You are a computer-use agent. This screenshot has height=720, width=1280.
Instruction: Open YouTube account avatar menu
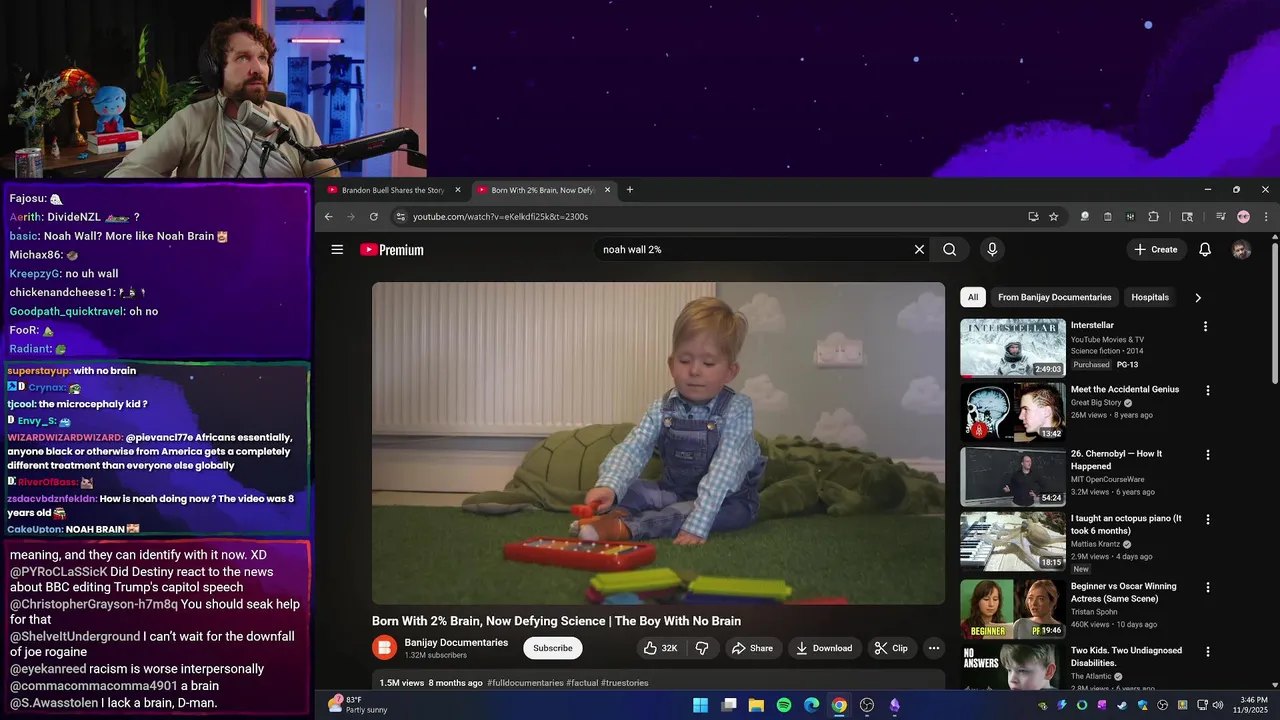tap(1241, 250)
